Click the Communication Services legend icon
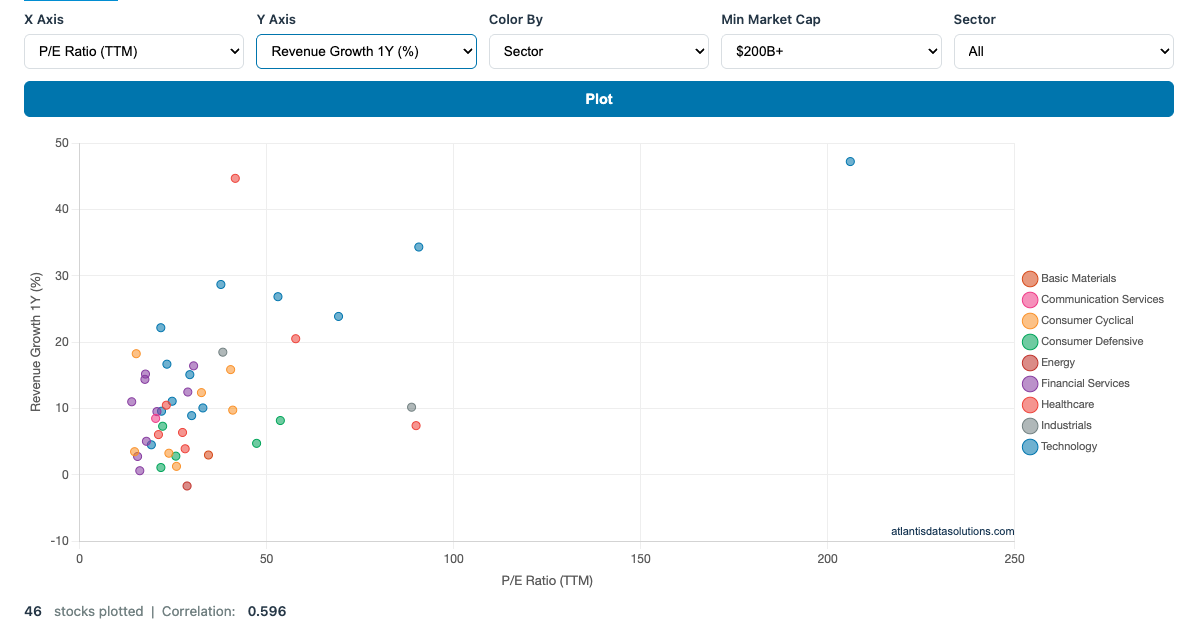Viewport: 1191px width, 635px height. point(1027,299)
